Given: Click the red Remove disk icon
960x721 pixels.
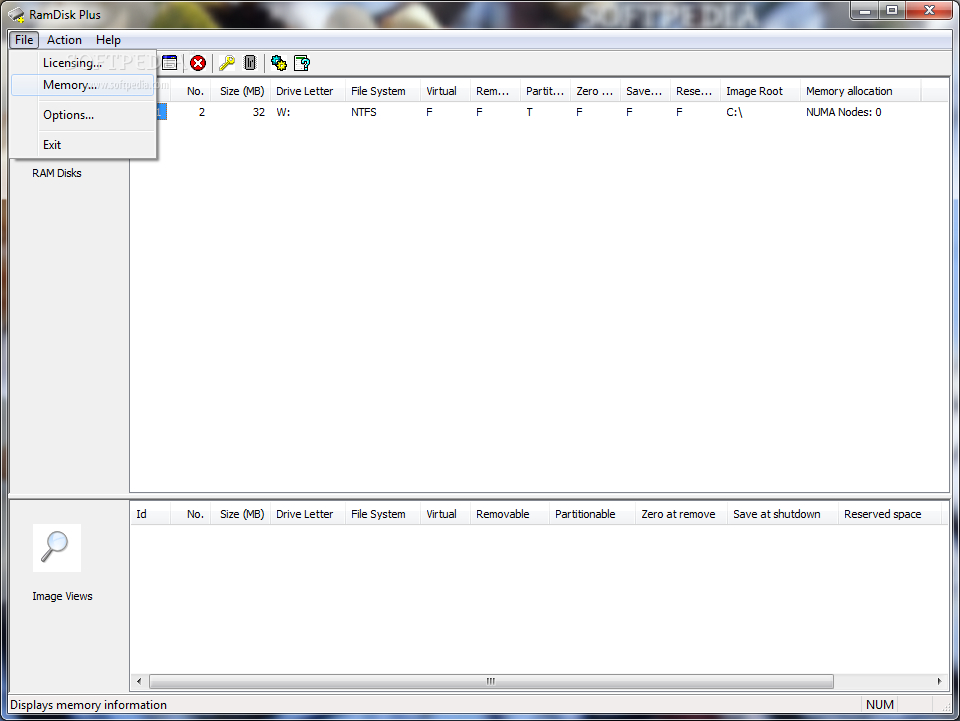Looking at the screenshot, I should 198,62.
